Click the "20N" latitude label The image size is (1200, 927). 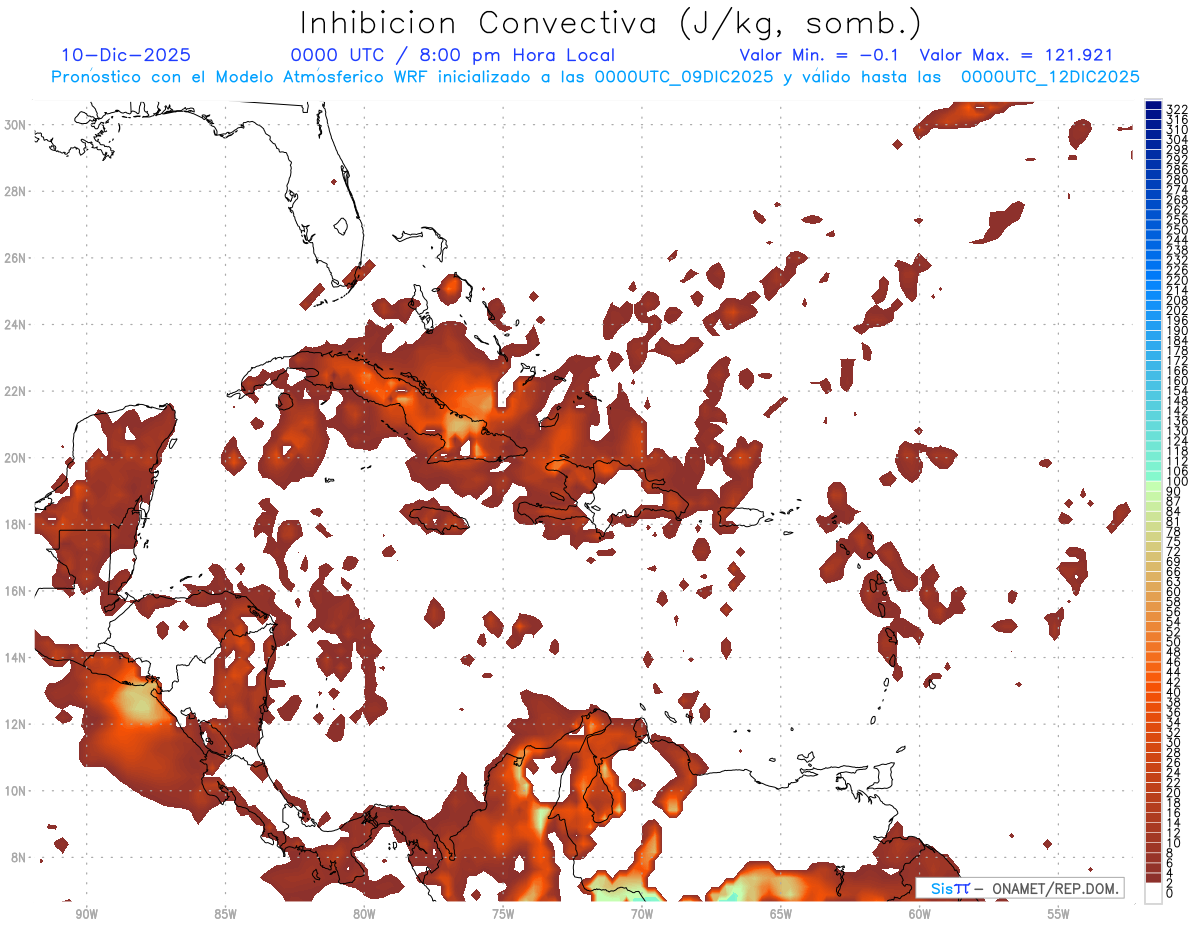coord(16,458)
